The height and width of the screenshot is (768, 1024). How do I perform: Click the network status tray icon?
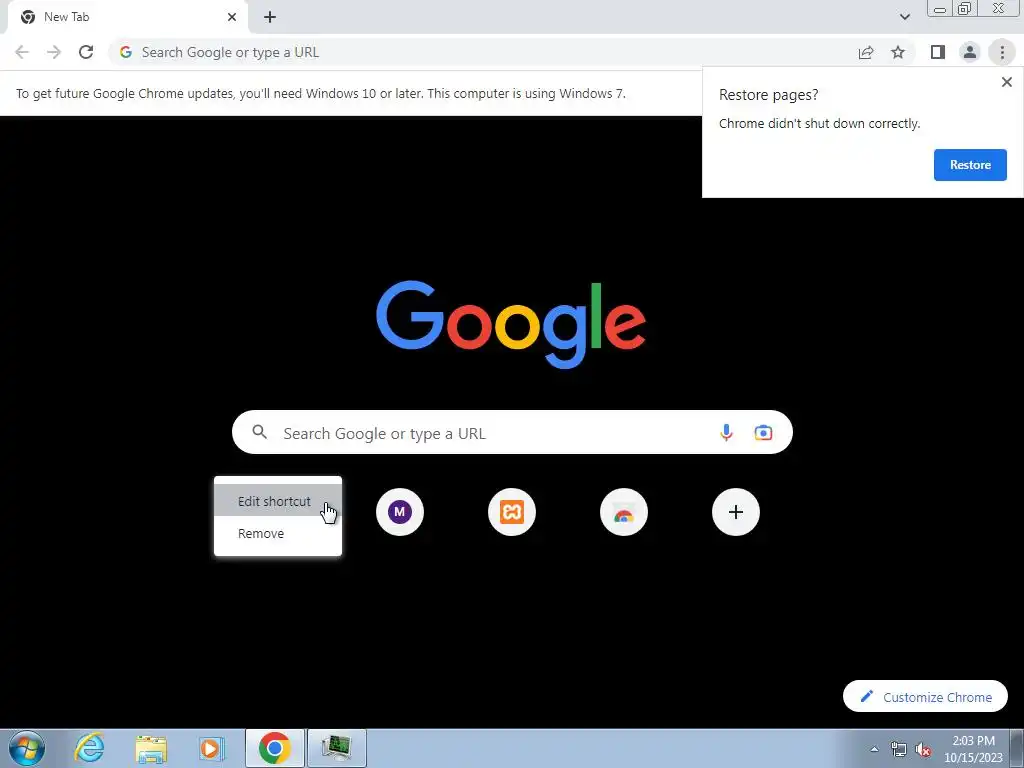click(x=899, y=749)
